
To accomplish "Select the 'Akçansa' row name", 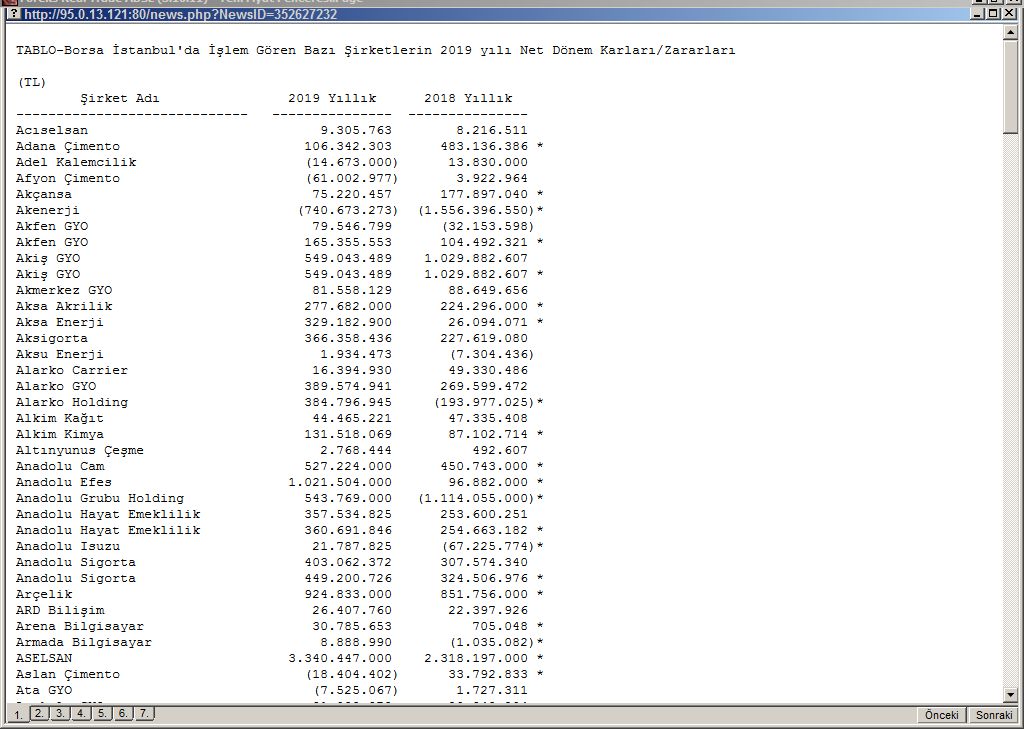I will (44, 194).
